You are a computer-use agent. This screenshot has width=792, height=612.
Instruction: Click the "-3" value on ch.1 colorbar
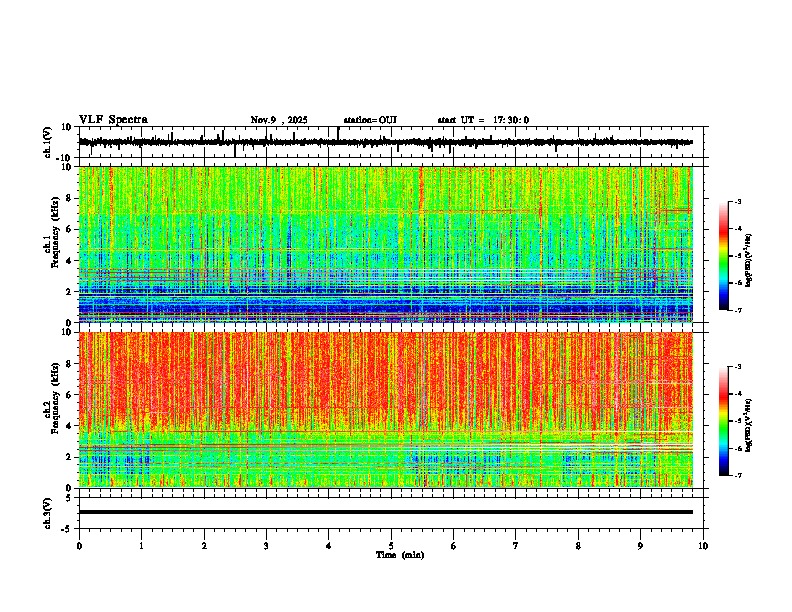point(737,202)
